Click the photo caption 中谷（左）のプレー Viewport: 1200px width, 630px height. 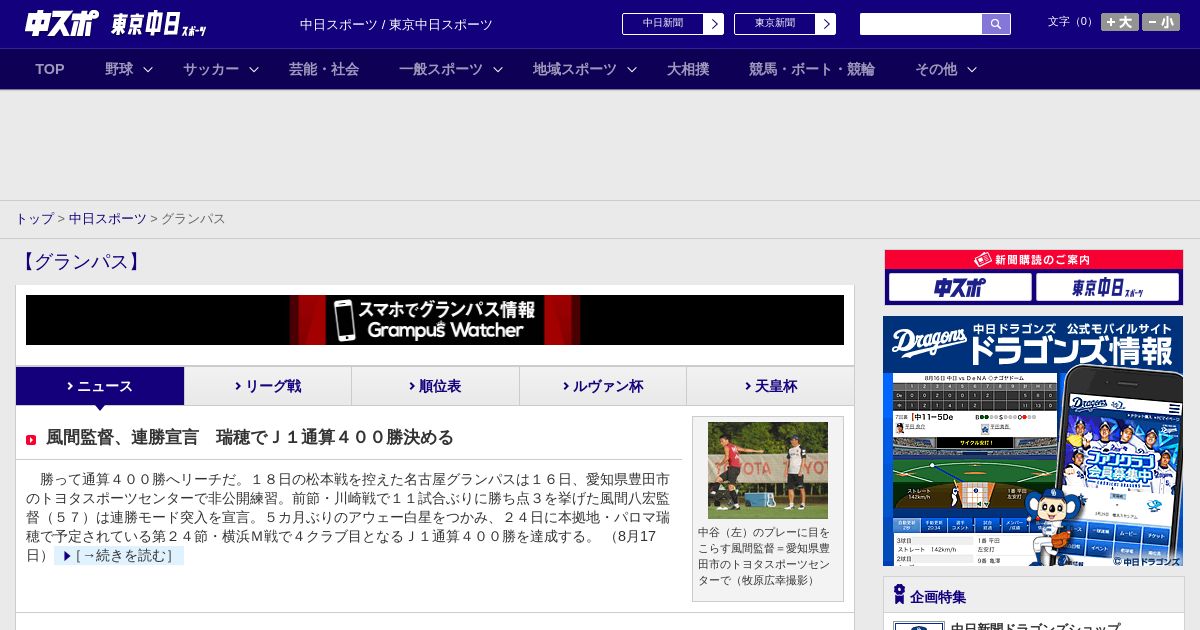(765, 556)
